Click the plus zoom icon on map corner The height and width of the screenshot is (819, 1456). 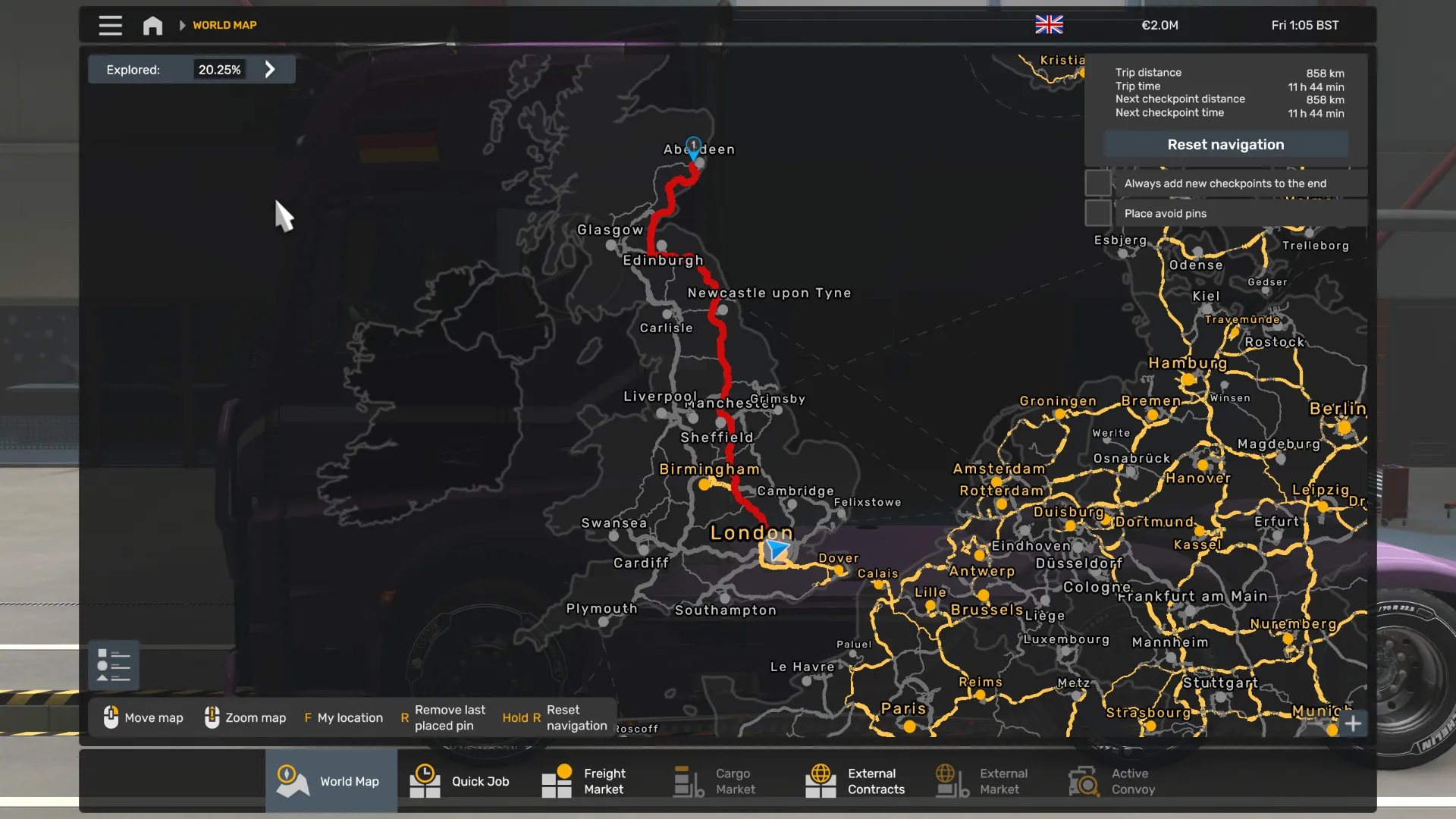(x=1353, y=723)
